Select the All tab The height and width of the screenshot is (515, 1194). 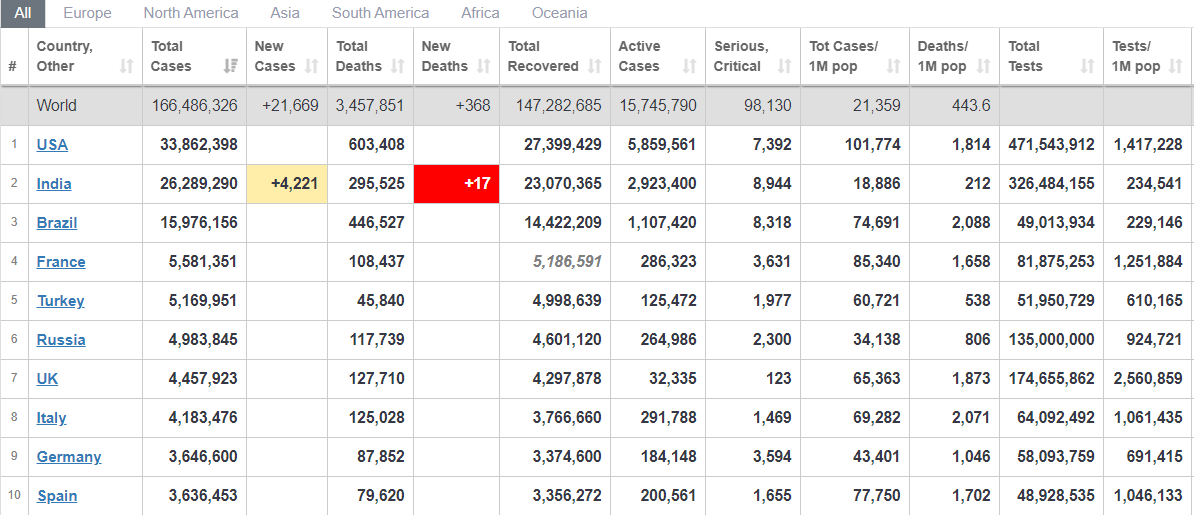(23, 13)
